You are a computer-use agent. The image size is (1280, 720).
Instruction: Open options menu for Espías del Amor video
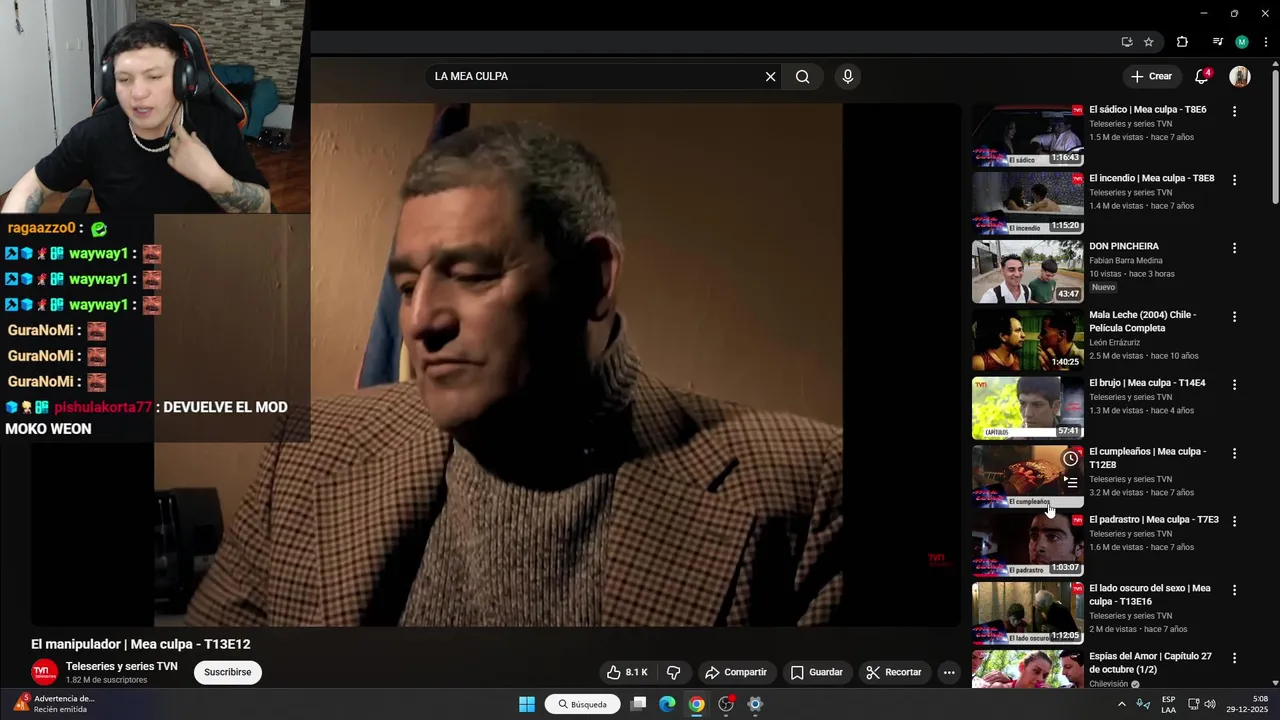click(1234, 658)
